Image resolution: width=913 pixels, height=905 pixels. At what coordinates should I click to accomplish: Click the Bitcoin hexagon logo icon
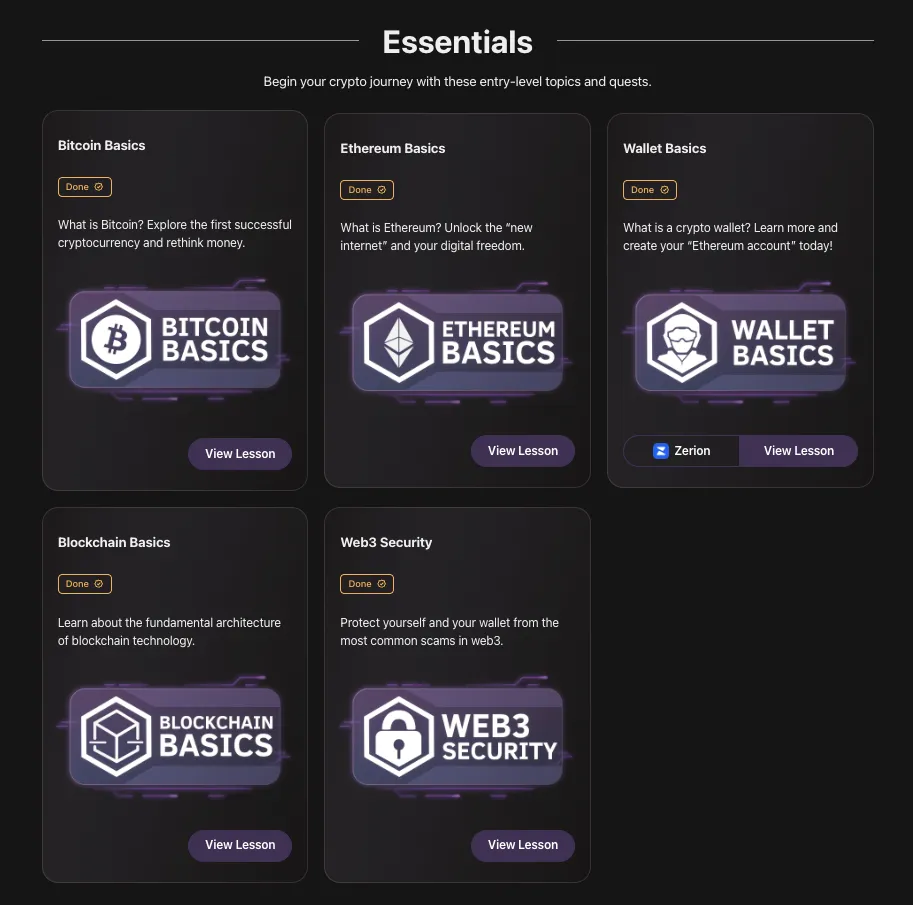click(x=116, y=339)
